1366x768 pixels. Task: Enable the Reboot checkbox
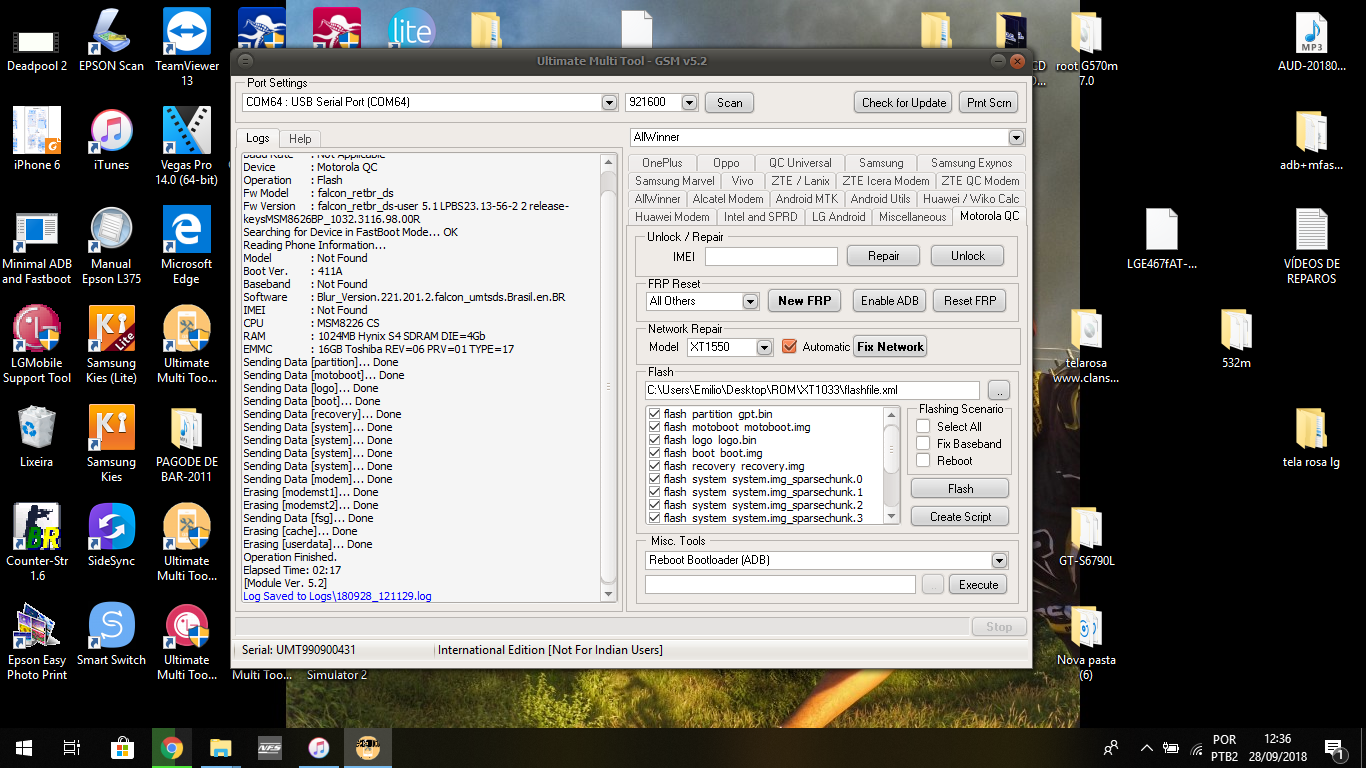[923, 461]
